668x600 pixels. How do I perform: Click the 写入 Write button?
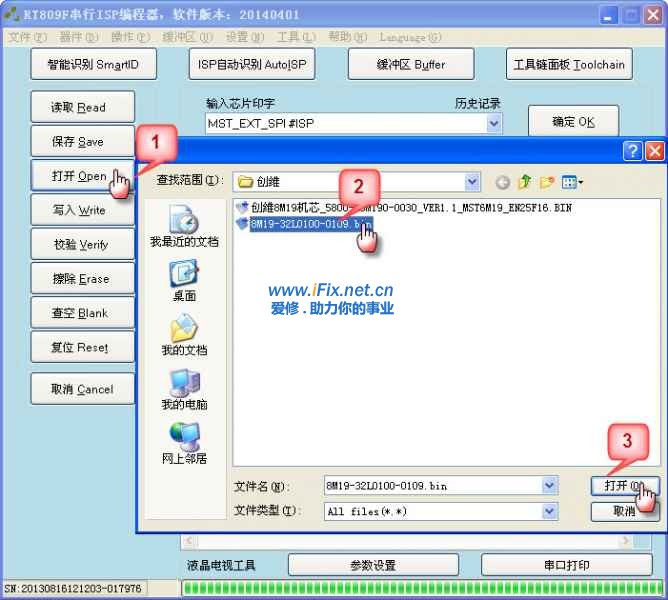79,210
